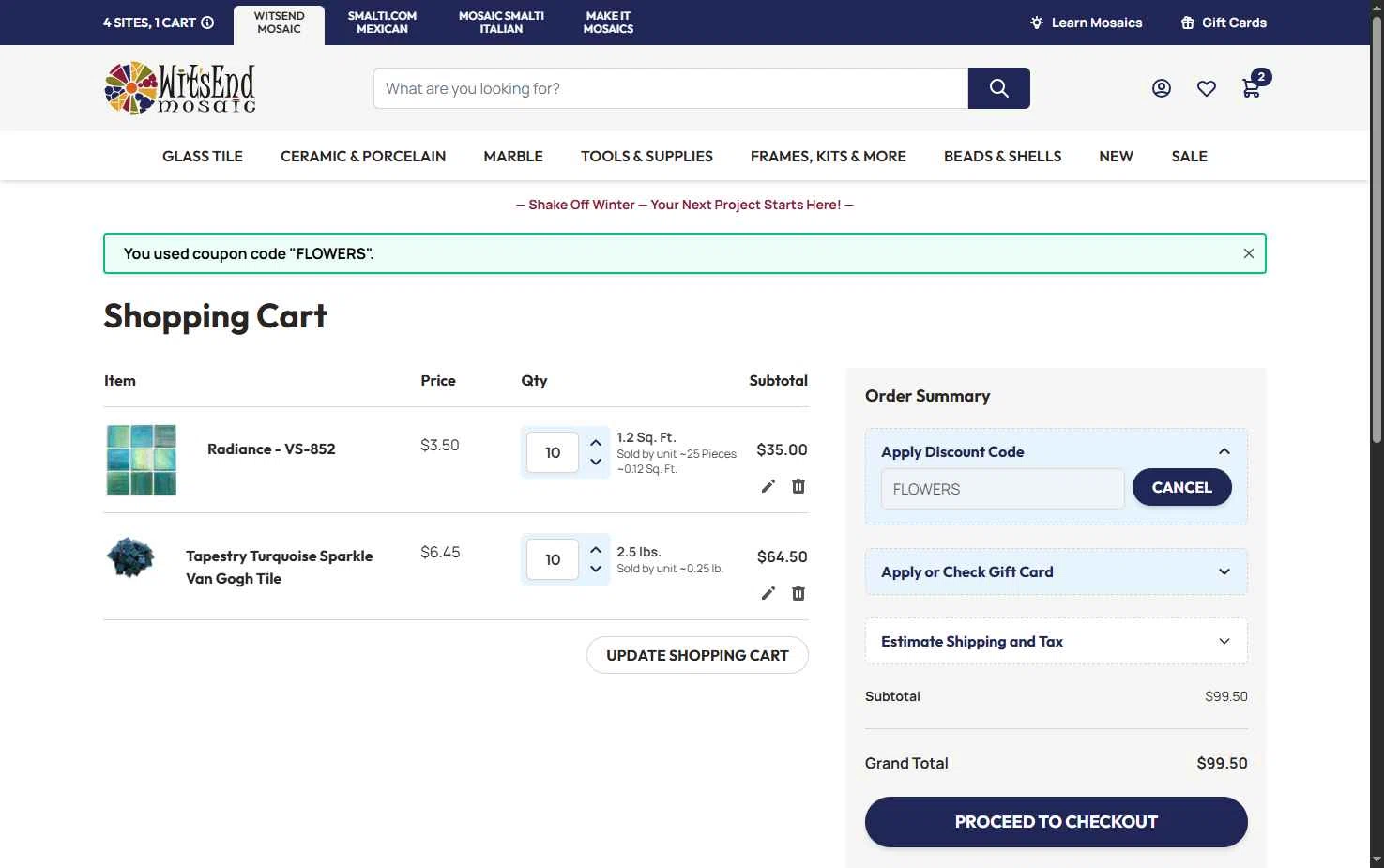Open the shopping cart icon
Viewport: 1384px width, 868px height.
1253,86
